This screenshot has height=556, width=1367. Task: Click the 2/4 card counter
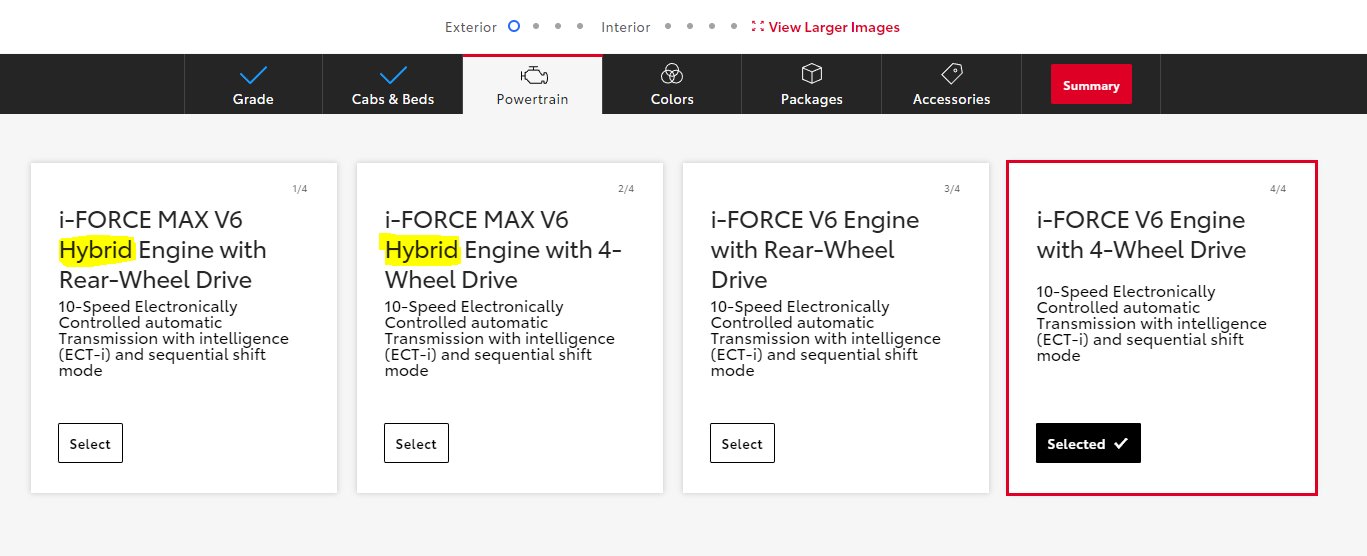point(626,189)
